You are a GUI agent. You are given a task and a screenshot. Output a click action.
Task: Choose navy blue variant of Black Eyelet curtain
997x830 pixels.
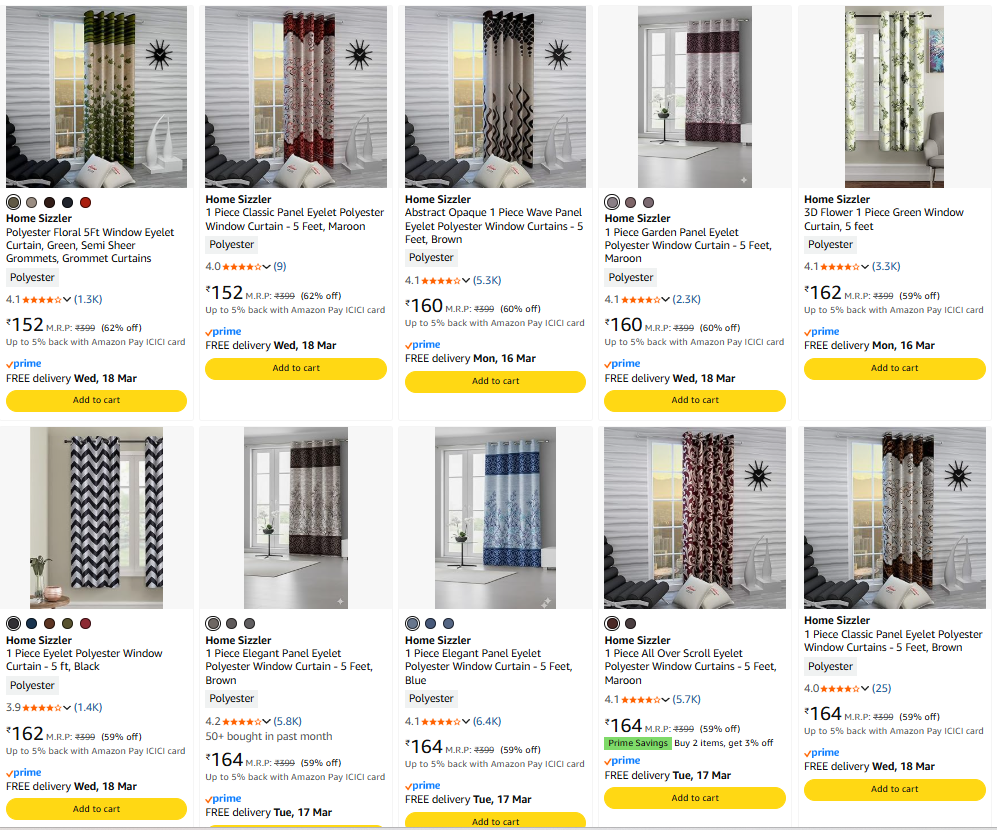[x=31, y=624]
